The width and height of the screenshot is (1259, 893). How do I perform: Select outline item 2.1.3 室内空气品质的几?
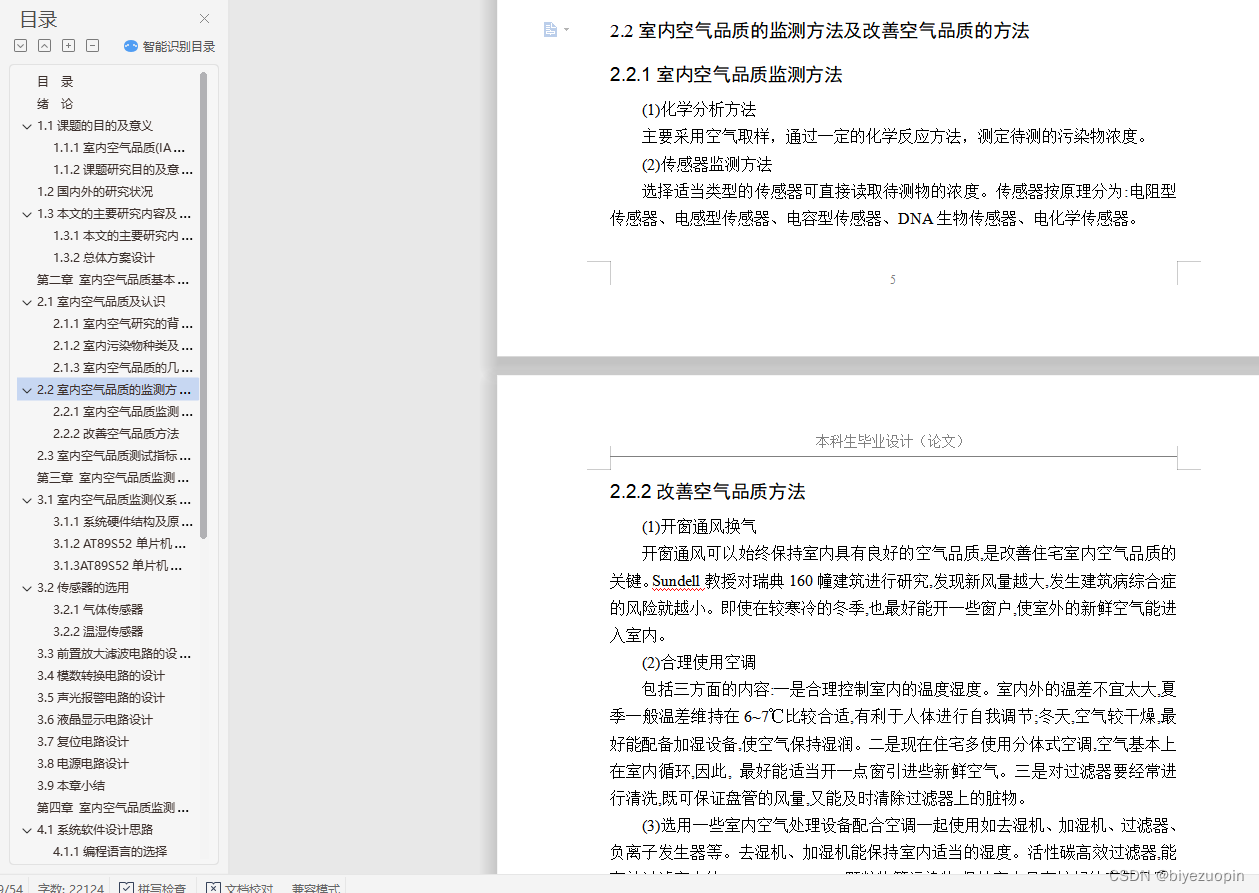pyautogui.click(x=123, y=368)
